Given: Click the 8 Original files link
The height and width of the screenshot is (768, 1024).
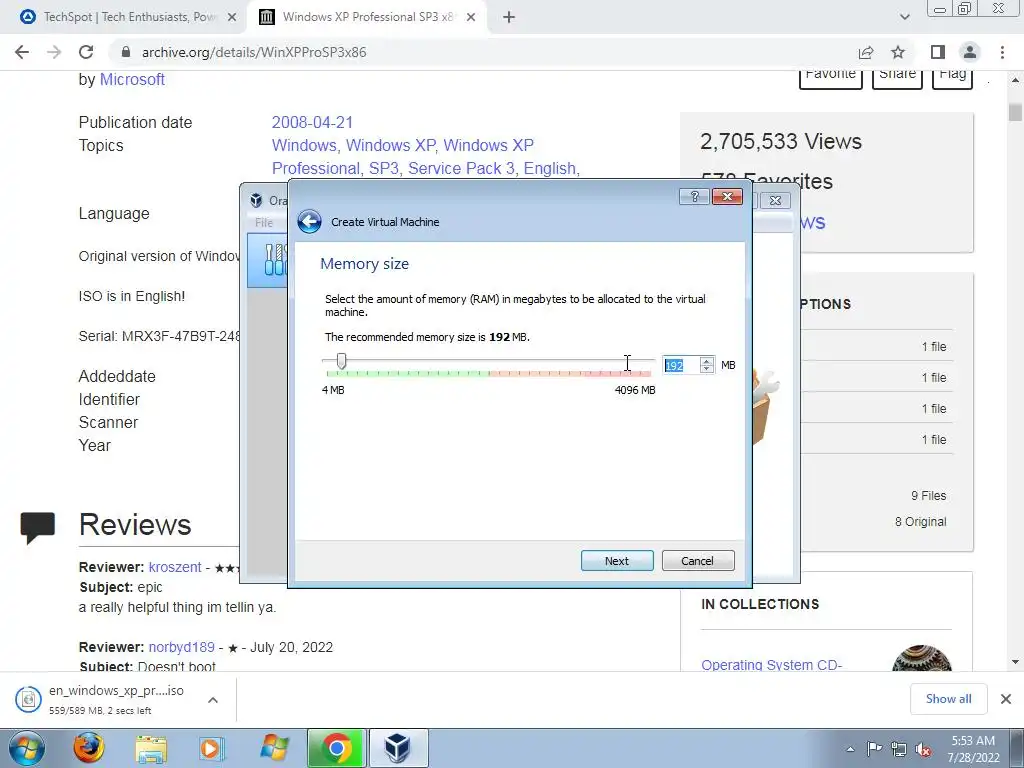Looking at the screenshot, I should [x=921, y=522].
